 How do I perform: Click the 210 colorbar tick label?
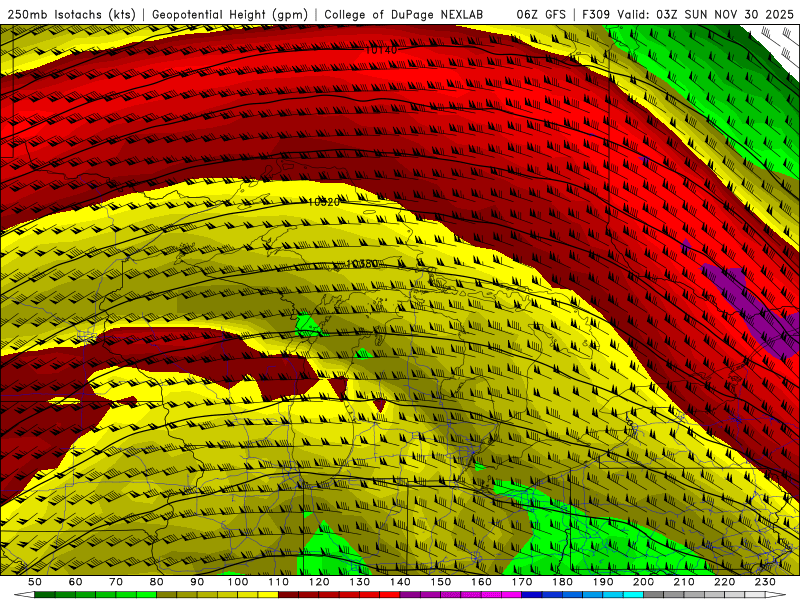click(x=684, y=582)
